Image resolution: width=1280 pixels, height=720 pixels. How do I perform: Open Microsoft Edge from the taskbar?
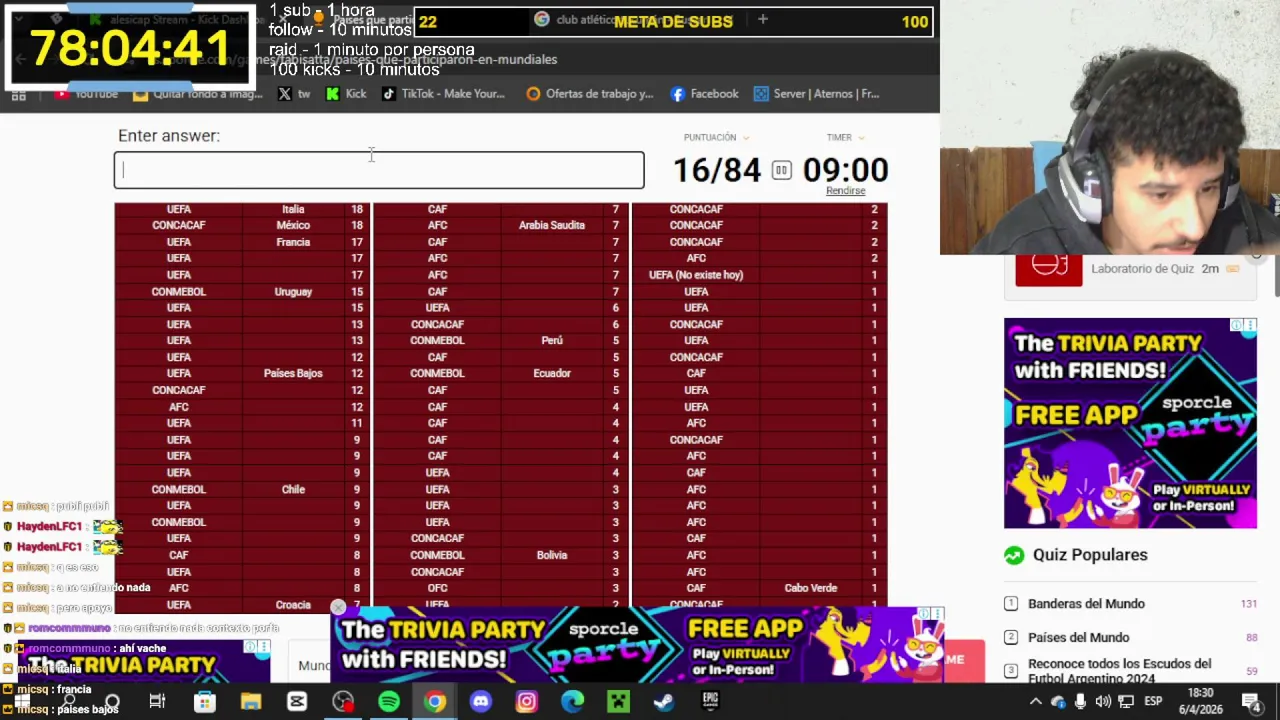point(572,702)
